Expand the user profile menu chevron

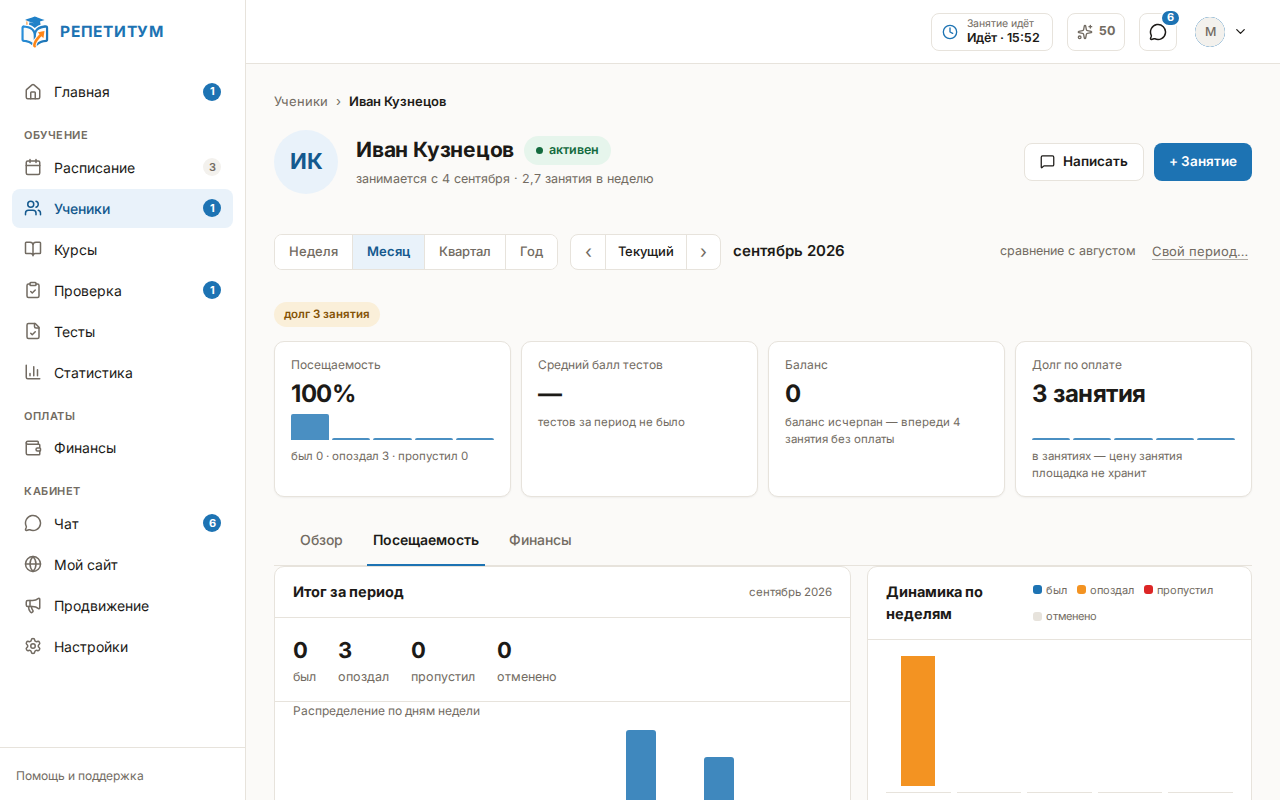[x=1241, y=32]
